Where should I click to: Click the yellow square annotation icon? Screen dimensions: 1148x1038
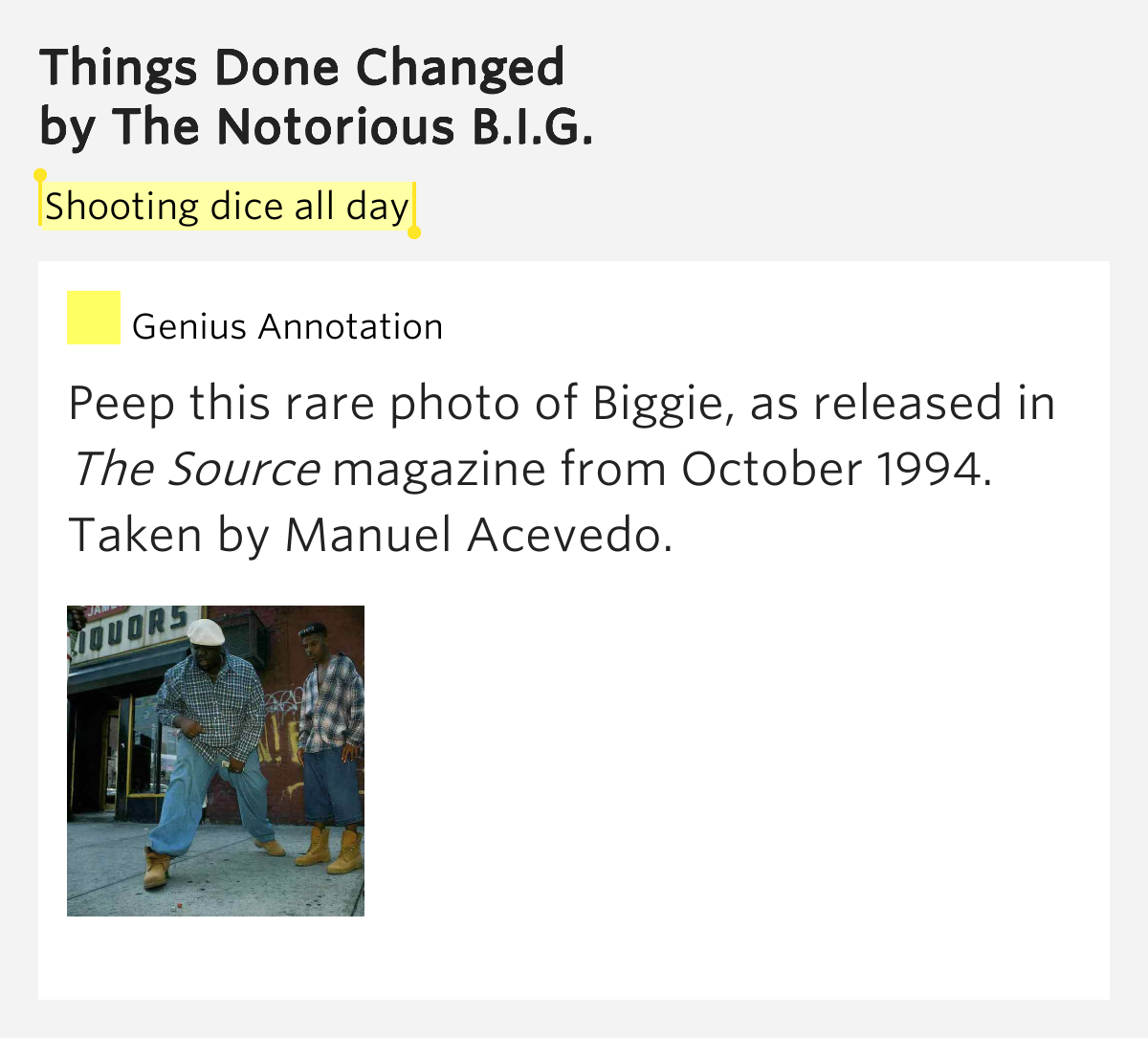click(94, 318)
